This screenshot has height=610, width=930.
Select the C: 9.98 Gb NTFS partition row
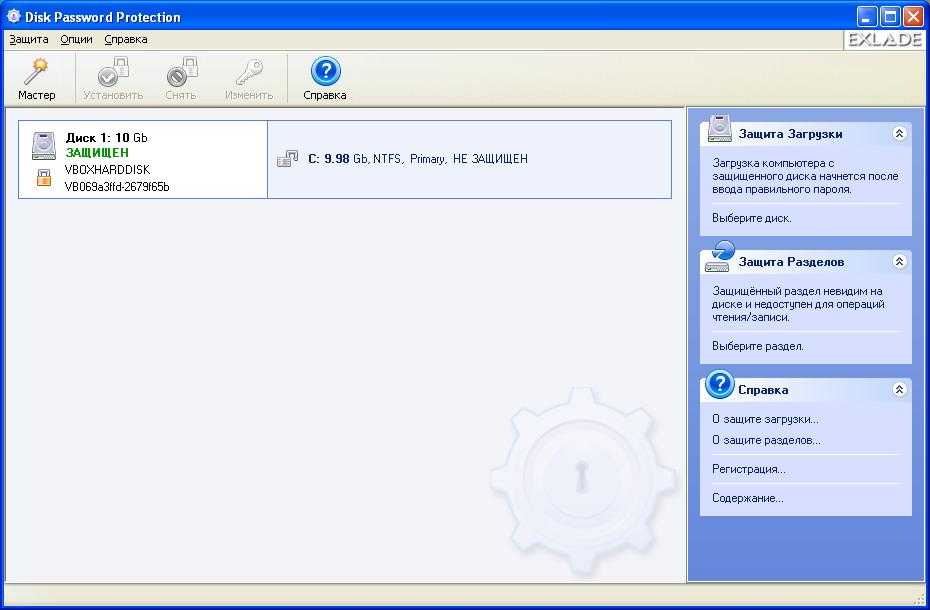coord(469,159)
